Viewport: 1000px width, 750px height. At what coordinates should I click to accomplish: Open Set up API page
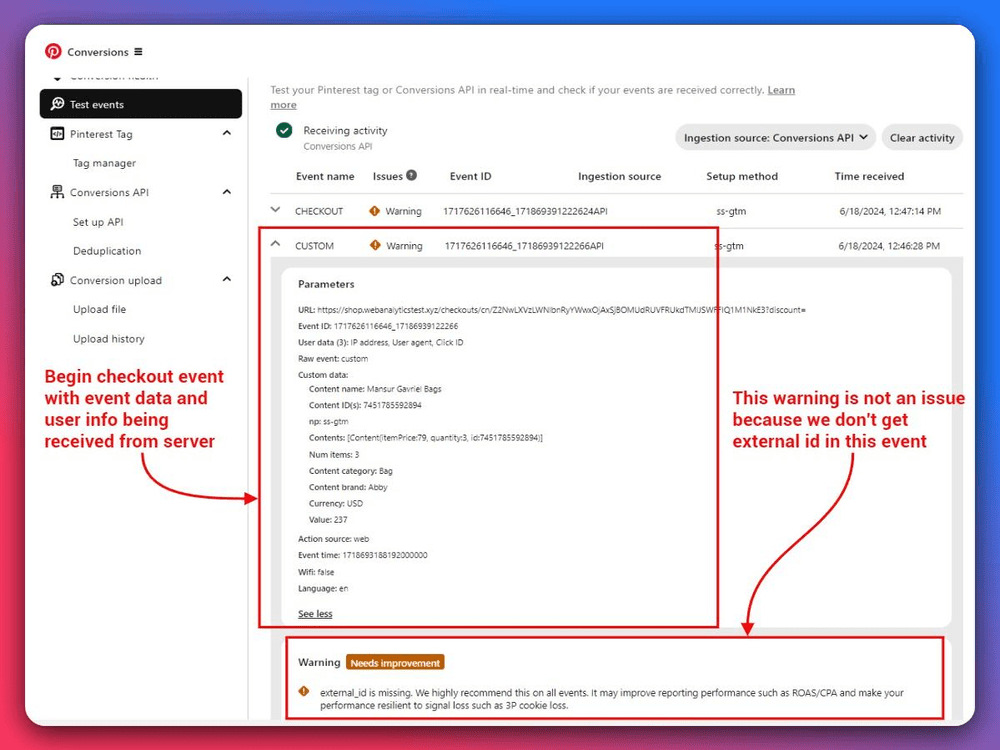tap(98, 222)
